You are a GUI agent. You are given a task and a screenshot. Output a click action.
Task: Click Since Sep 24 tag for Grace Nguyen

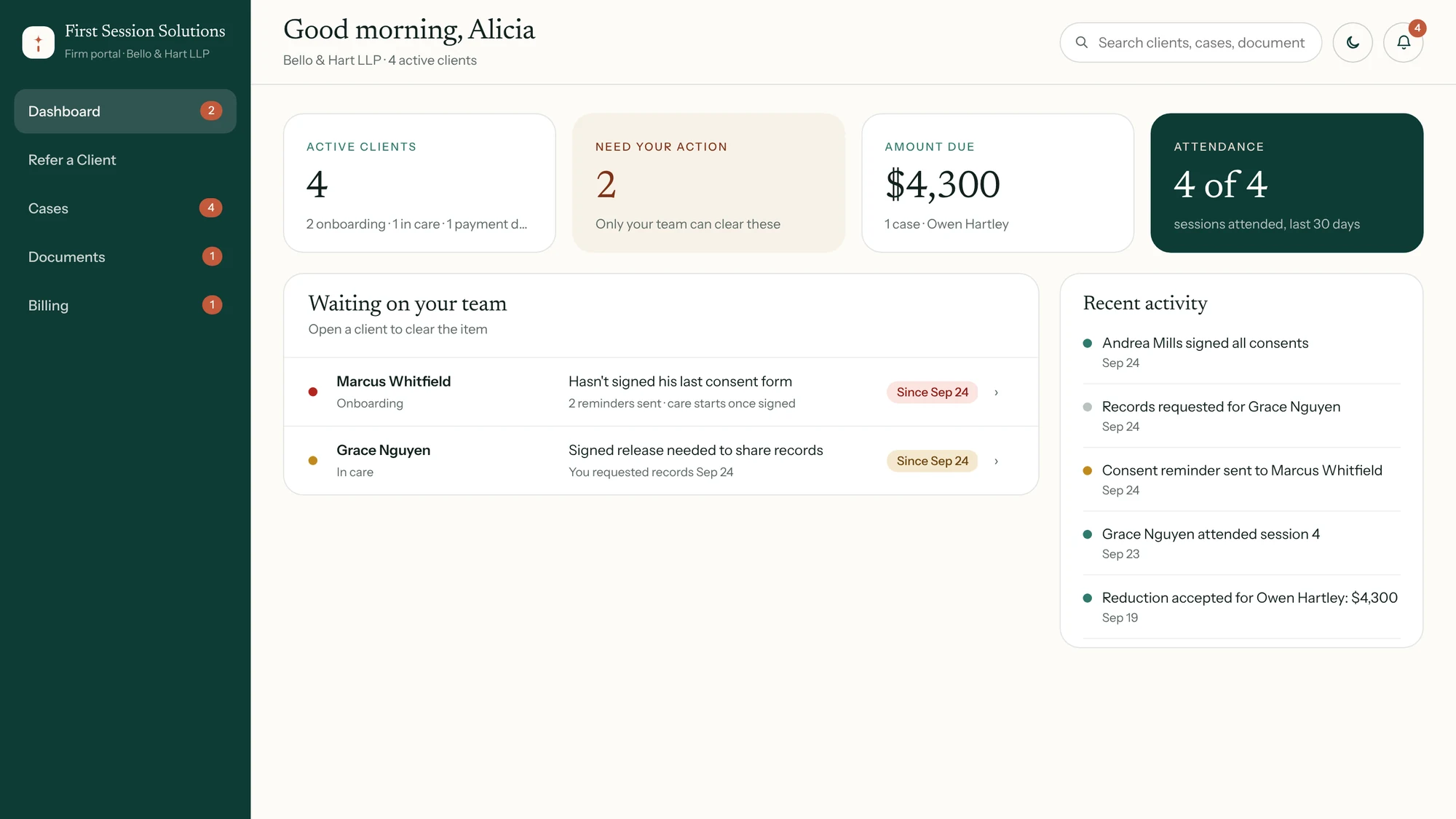point(932,461)
